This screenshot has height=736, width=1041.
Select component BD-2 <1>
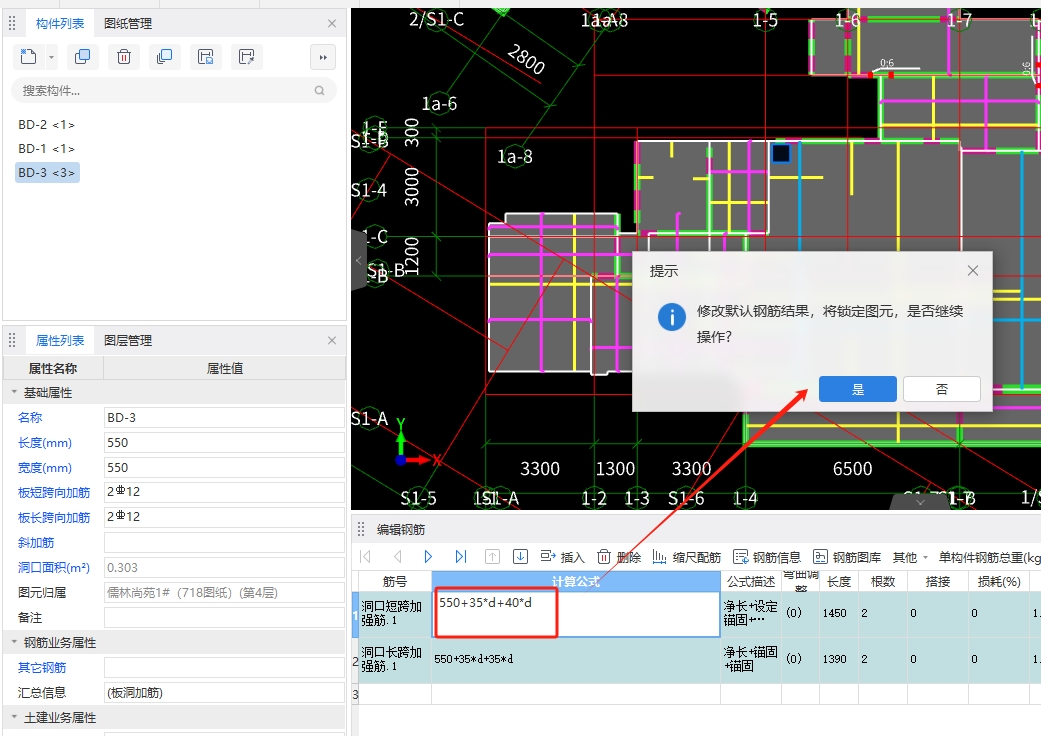[46, 125]
